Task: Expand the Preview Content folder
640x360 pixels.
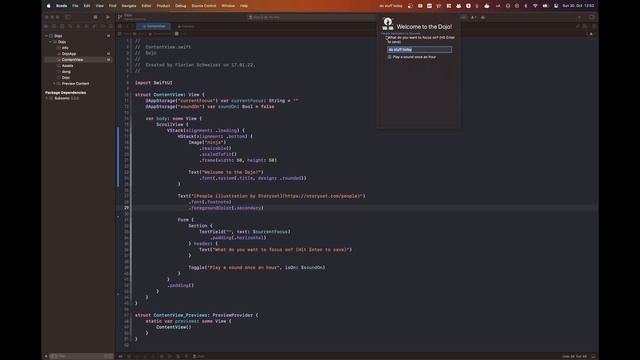Action: pos(54,84)
